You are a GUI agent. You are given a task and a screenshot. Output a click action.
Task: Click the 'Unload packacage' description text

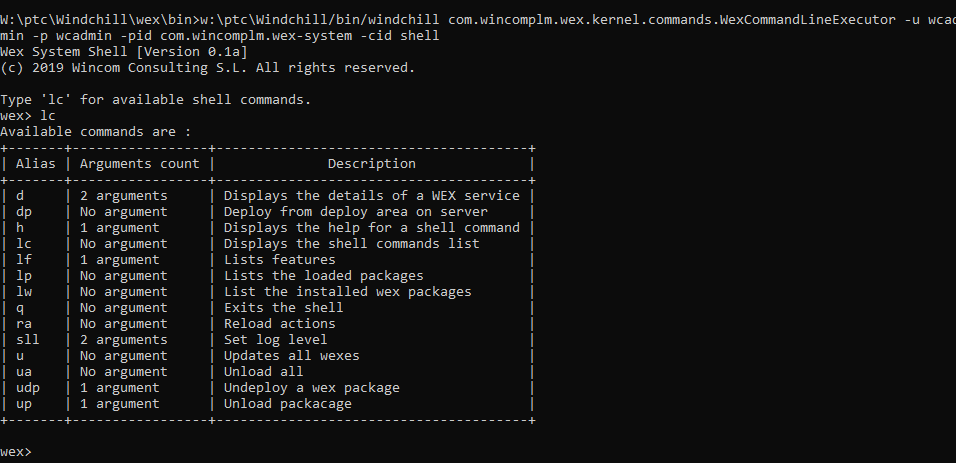tap(287, 404)
